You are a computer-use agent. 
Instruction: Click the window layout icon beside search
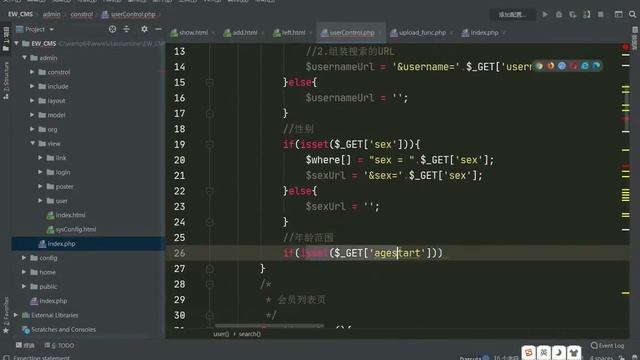618,14
